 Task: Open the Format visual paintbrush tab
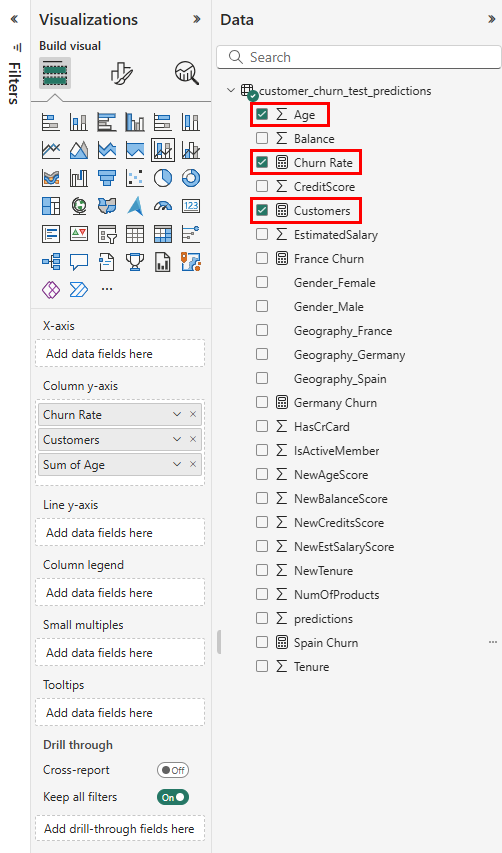121,73
